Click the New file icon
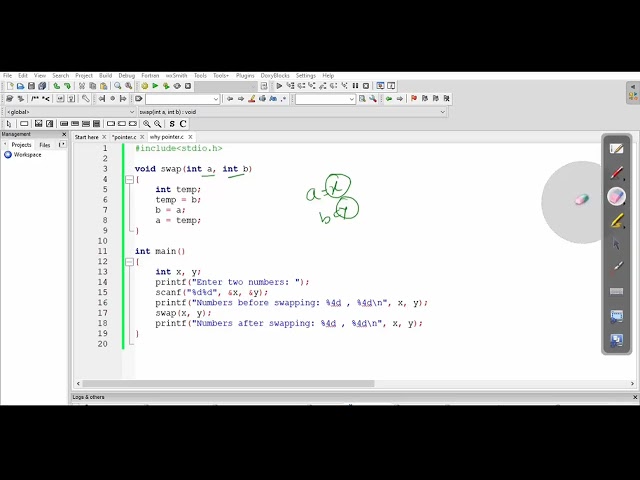640x480 pixels. coord(10,86)
